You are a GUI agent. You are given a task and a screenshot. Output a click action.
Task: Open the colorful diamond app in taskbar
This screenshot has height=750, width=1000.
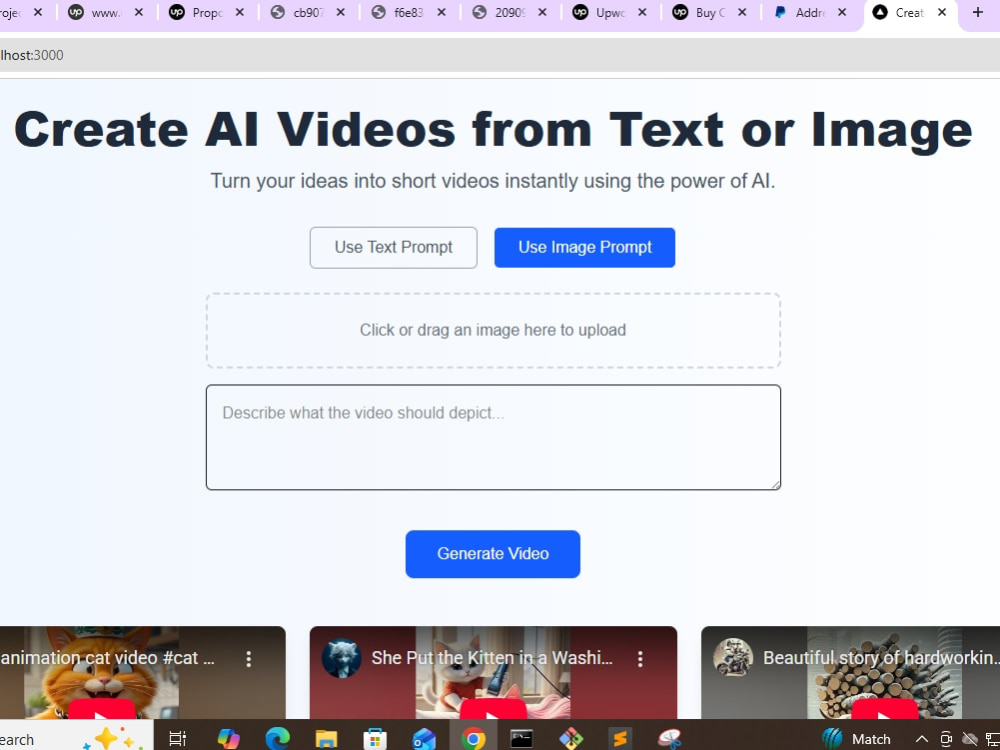point(571,739)
